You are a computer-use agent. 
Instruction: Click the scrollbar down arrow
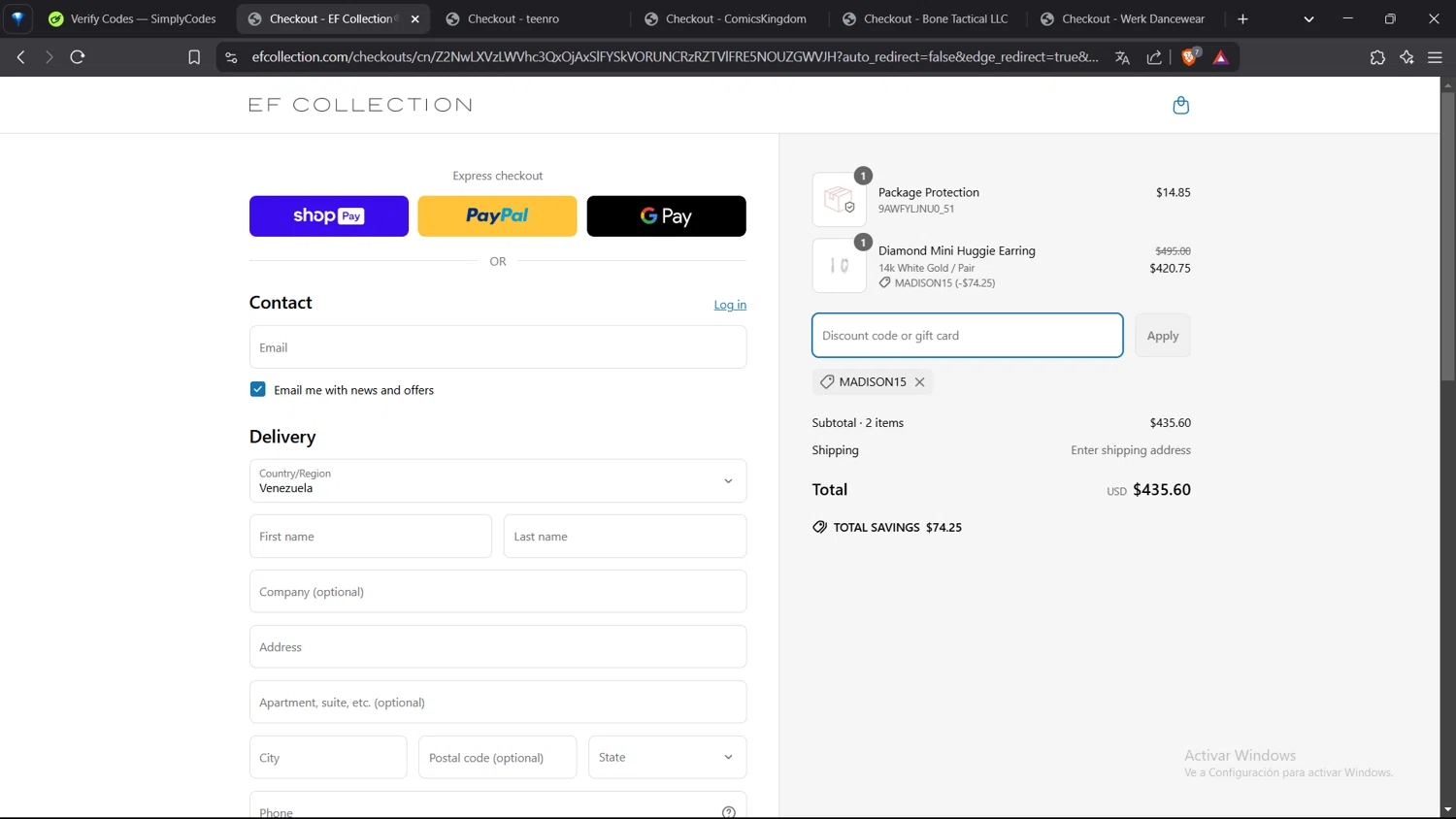[x=1447, y=809]
